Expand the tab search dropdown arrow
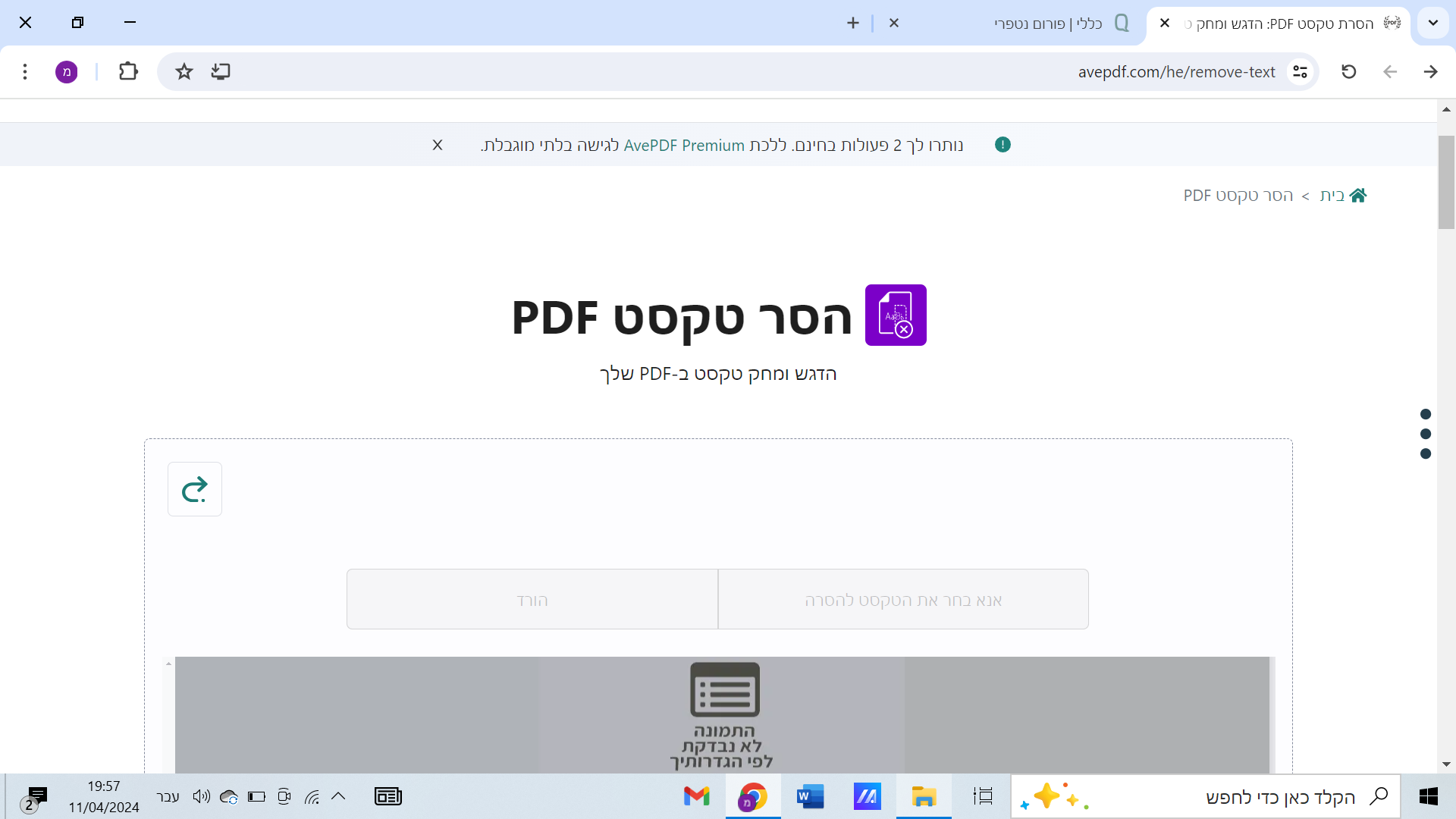This screenshot has height=819, width=1456. 1432,23
